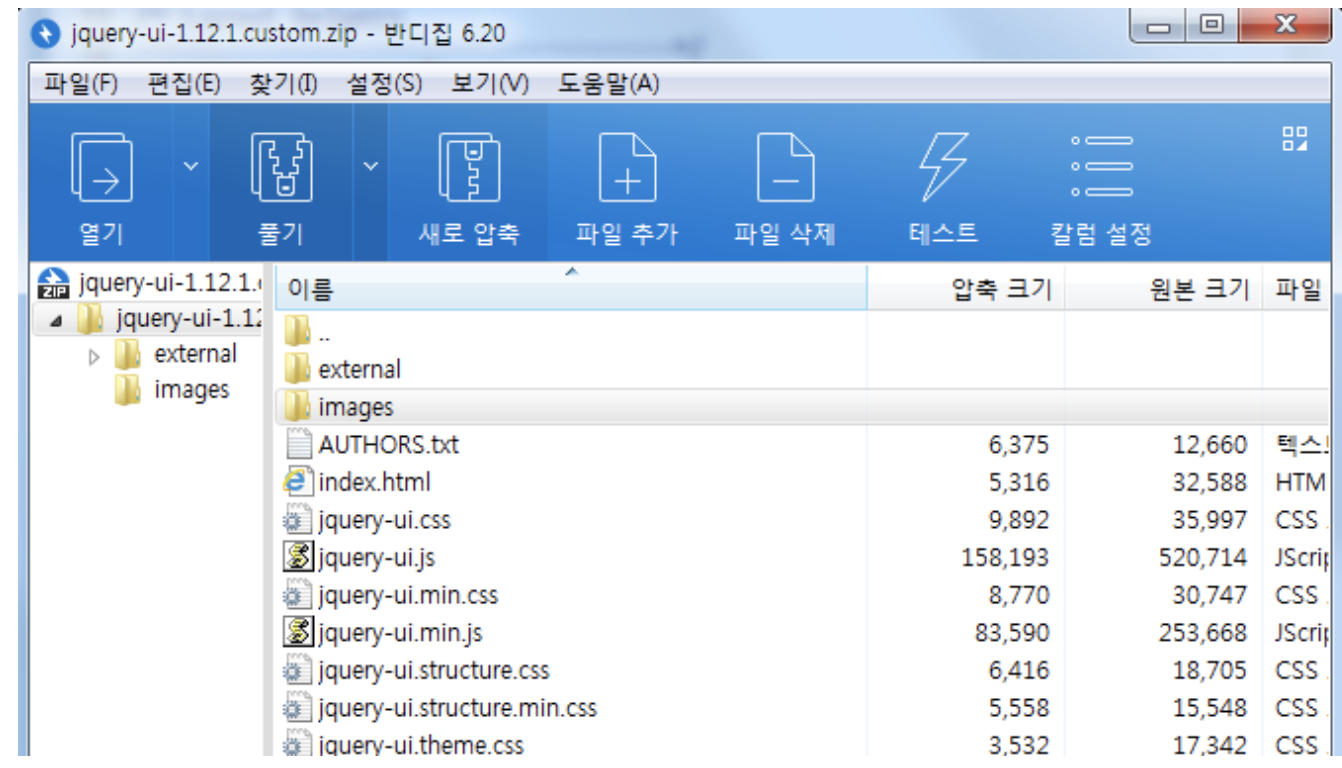Click the 새로 압축 toolbar icon
Image resolution: width=1342 pixels, height=768 pixels.
tap(469, 169)
